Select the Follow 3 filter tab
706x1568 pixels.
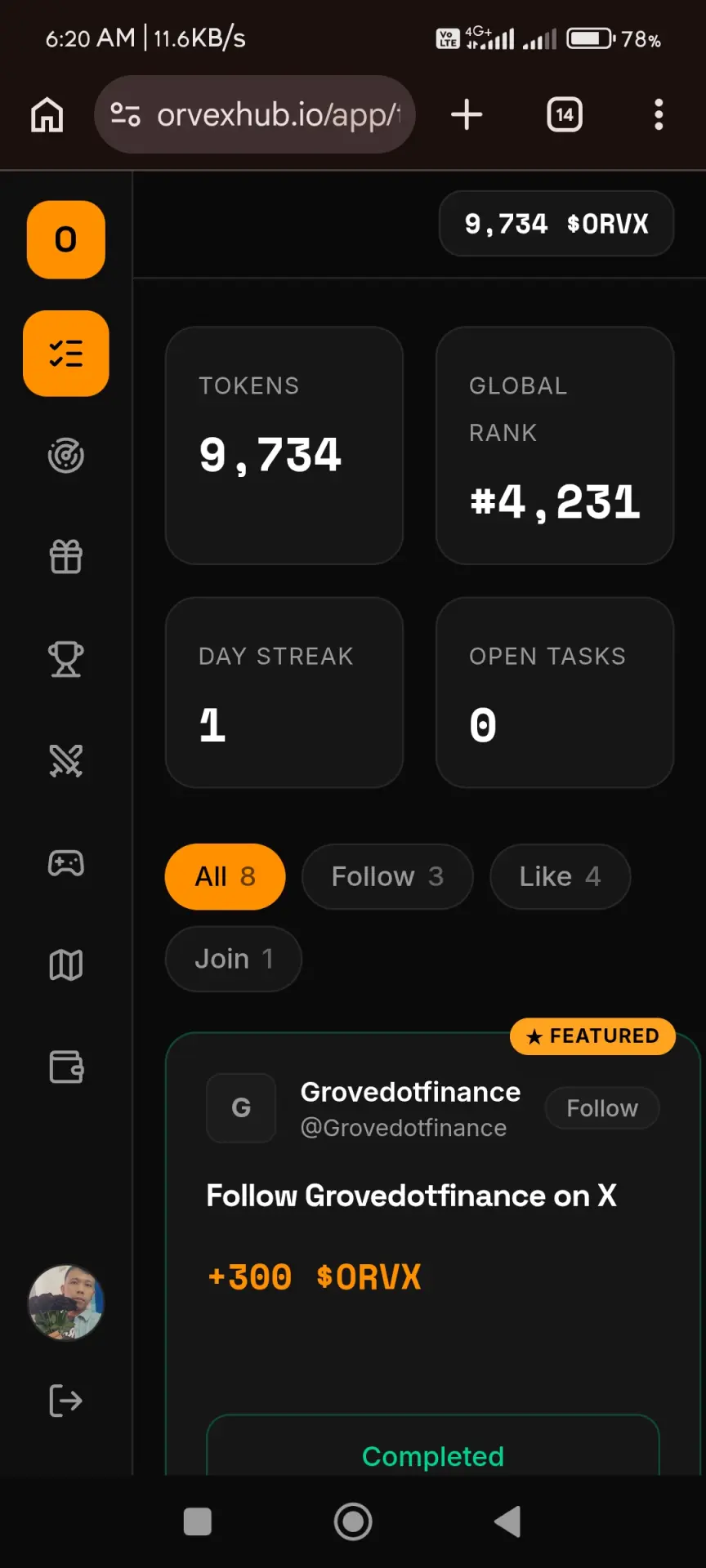point(387,877)
